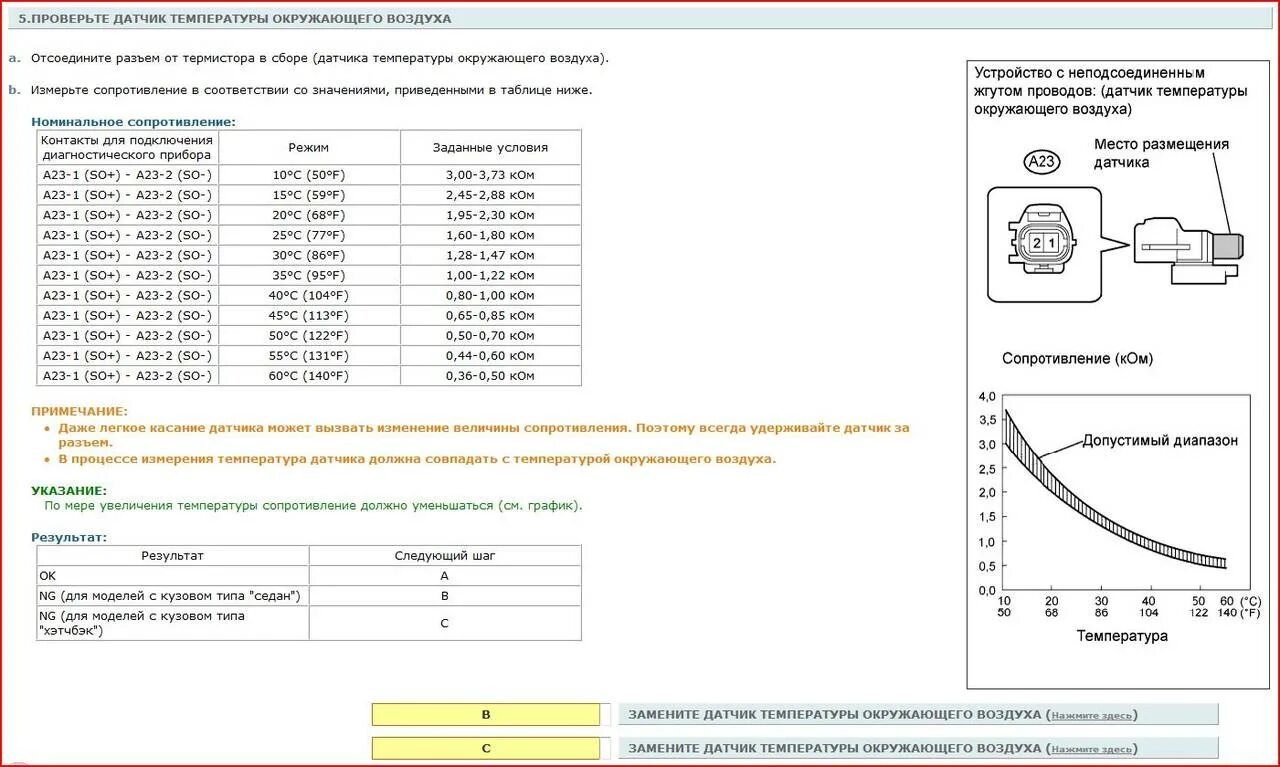Select cell '3,00-3,73 кОм'
Screen dimensions: 1280x767
coord(490,175)
